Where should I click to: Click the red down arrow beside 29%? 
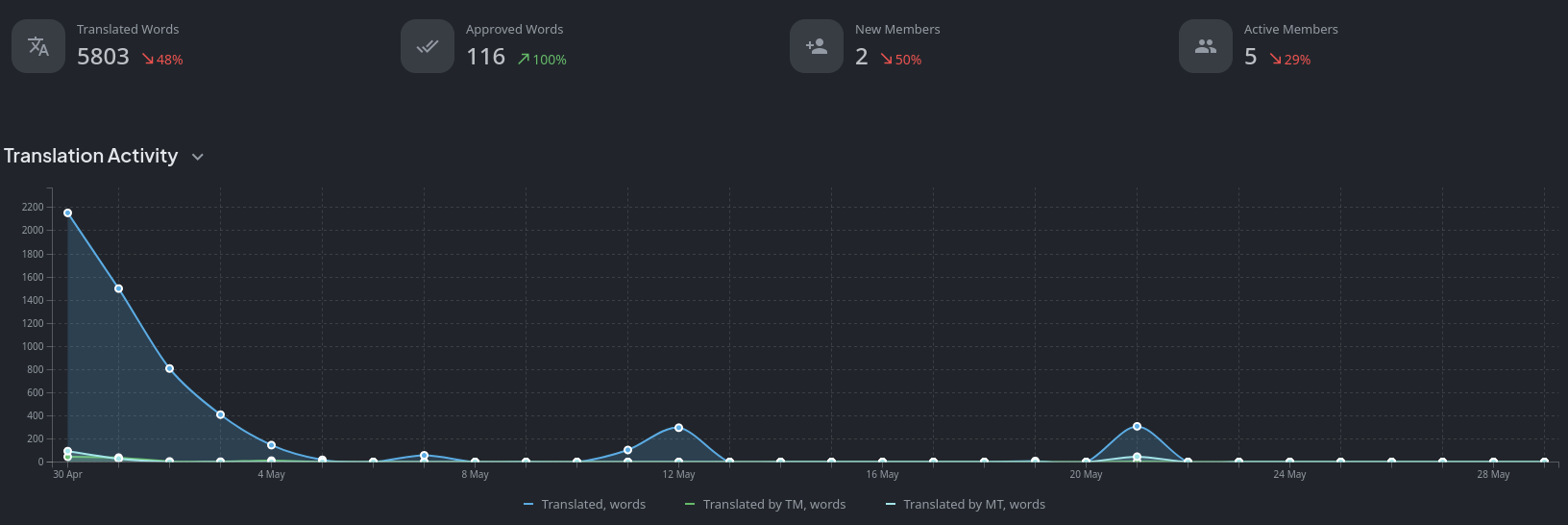[x=1275, y=60]
